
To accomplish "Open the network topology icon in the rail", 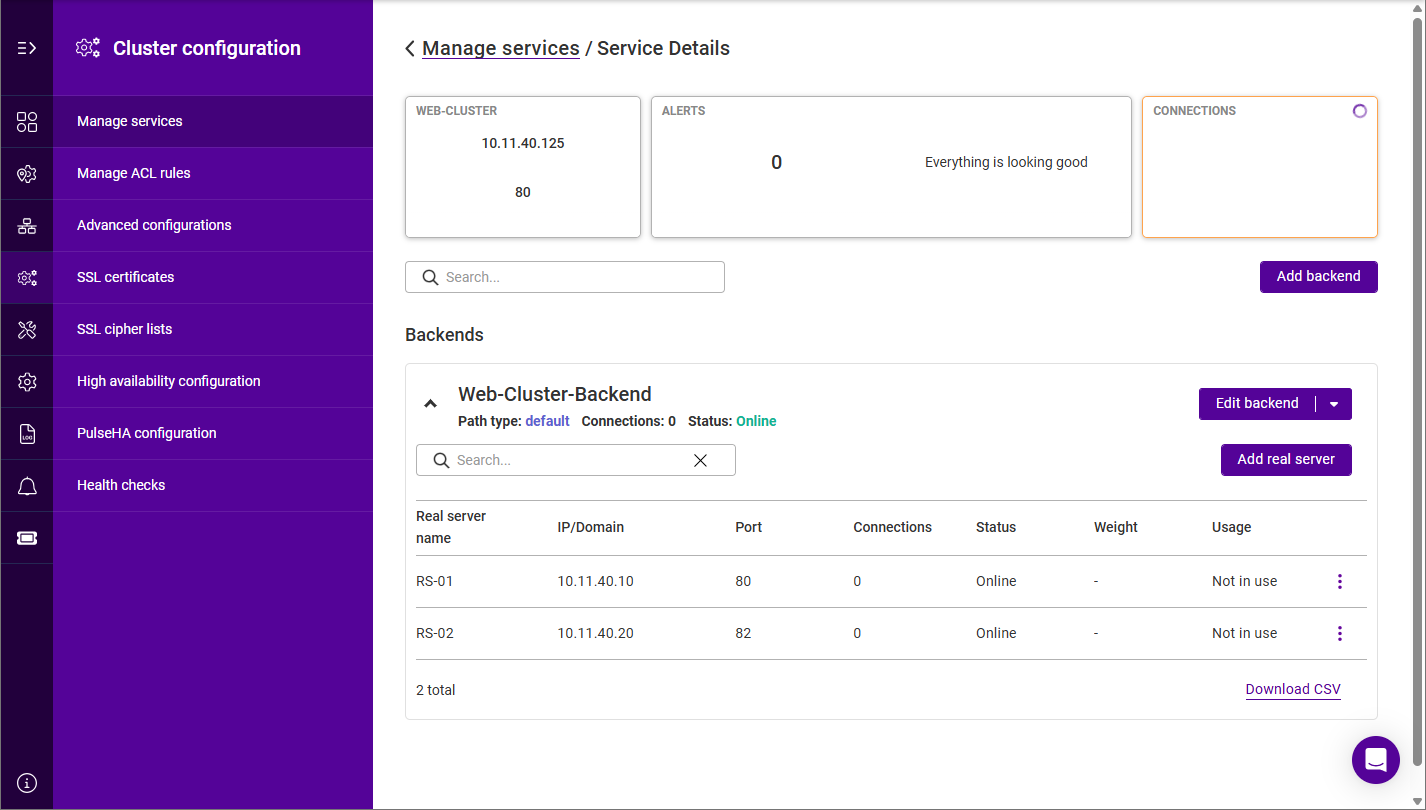I will 27,226.
